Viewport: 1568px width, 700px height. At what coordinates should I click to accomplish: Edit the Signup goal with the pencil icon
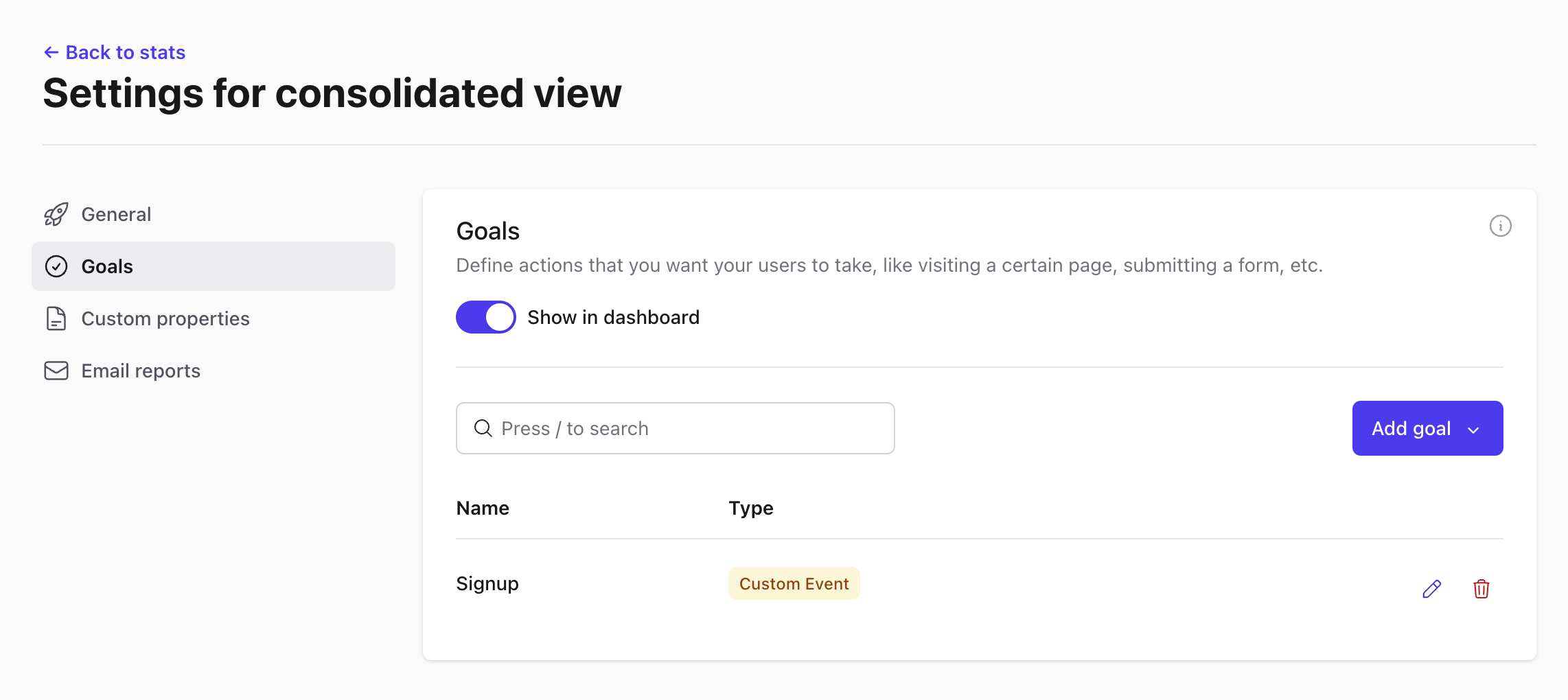coord(1431,589)
